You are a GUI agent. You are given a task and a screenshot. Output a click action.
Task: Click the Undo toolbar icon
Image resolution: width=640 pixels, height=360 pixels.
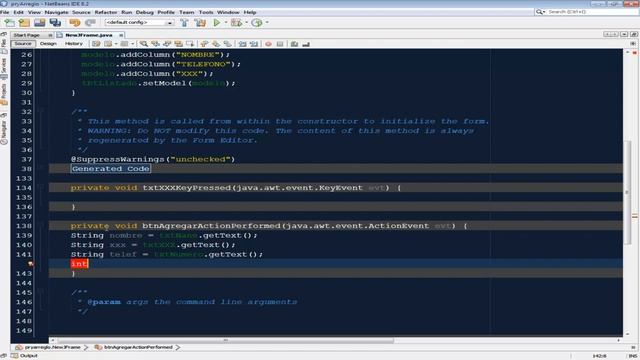coord(75,23)
